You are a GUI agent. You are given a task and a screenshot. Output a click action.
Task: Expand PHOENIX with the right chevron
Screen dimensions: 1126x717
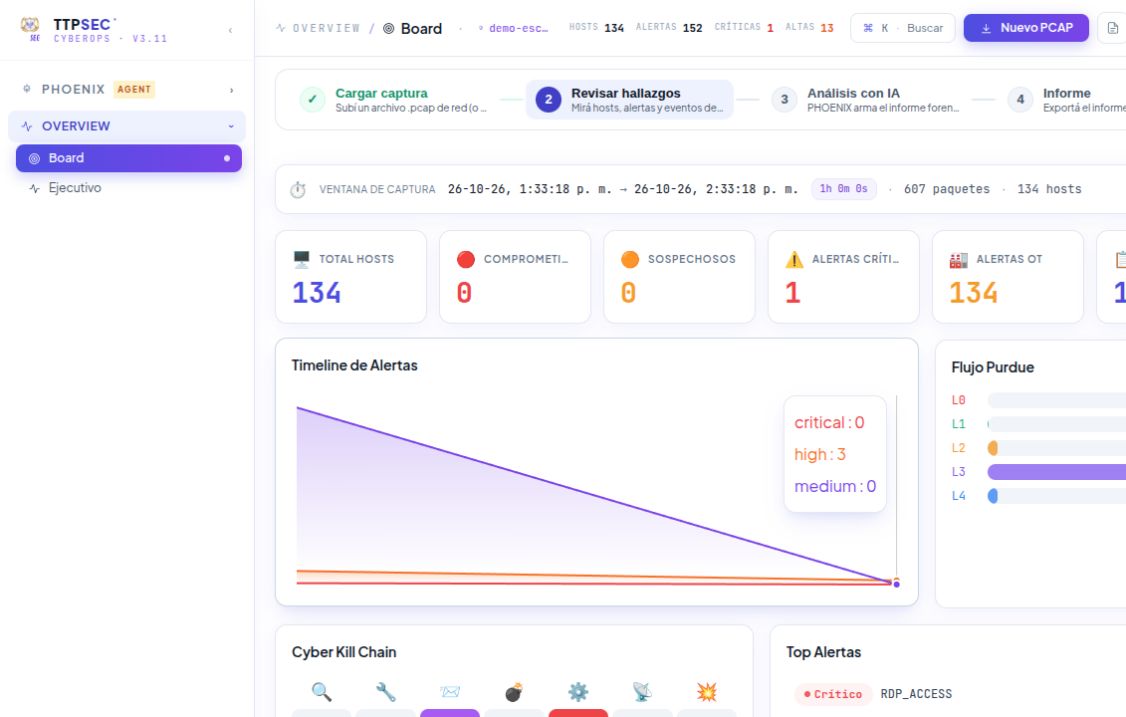tap(231, 90)
